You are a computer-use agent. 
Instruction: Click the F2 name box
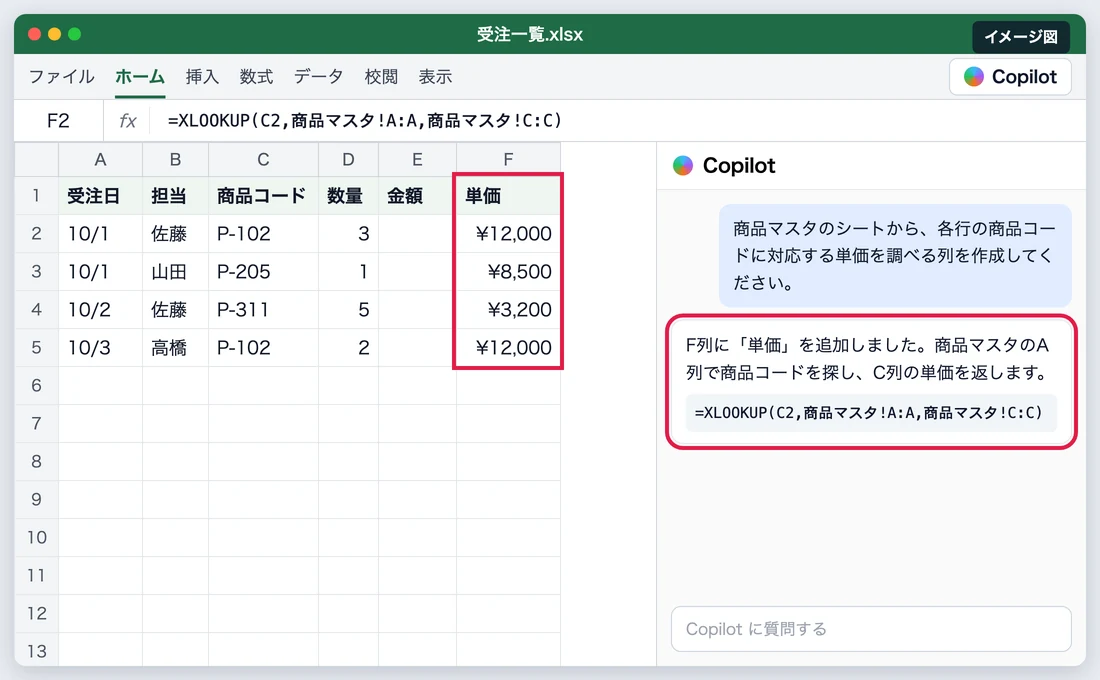[x=58, y=121]
